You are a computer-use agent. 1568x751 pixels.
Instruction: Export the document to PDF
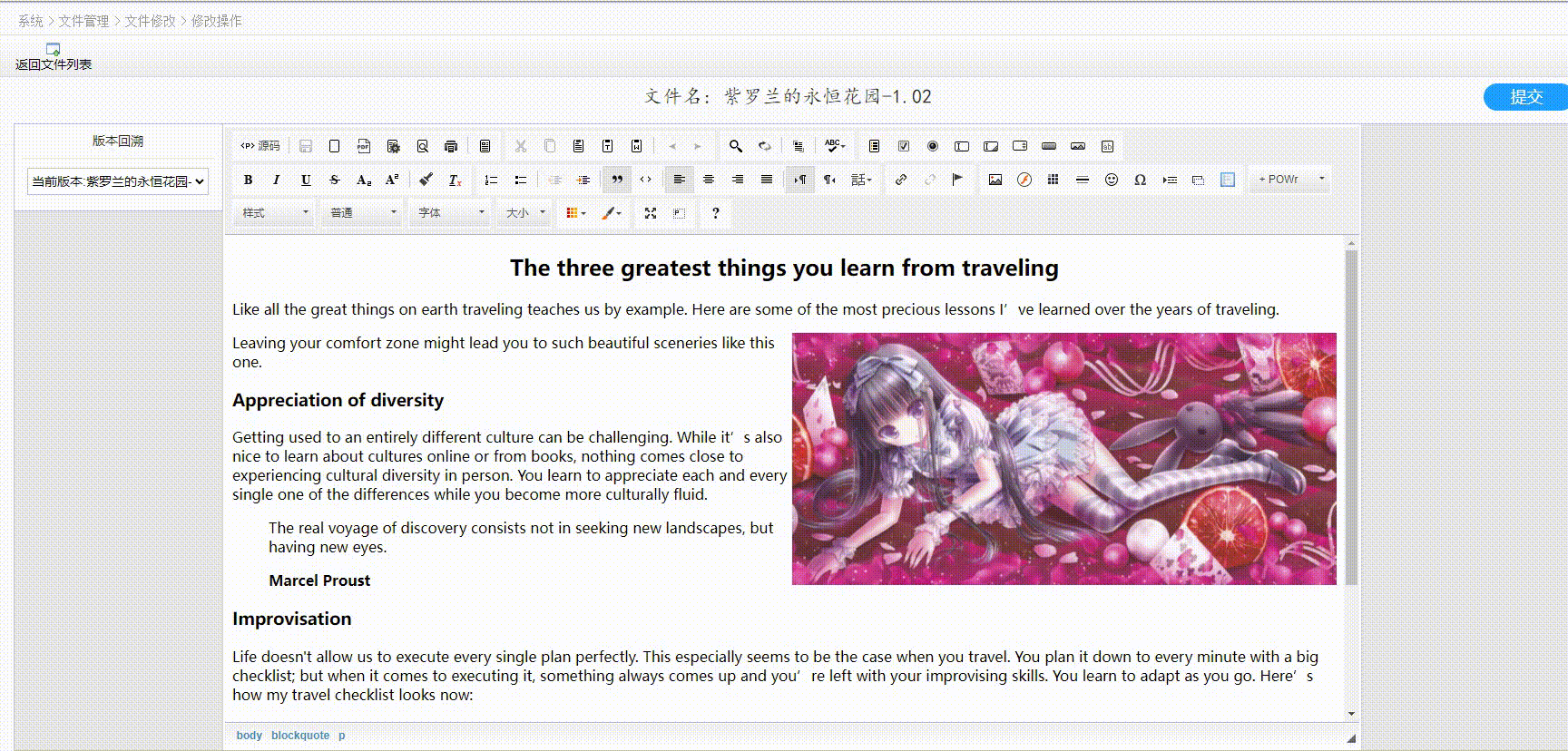[x=364, y=146]
